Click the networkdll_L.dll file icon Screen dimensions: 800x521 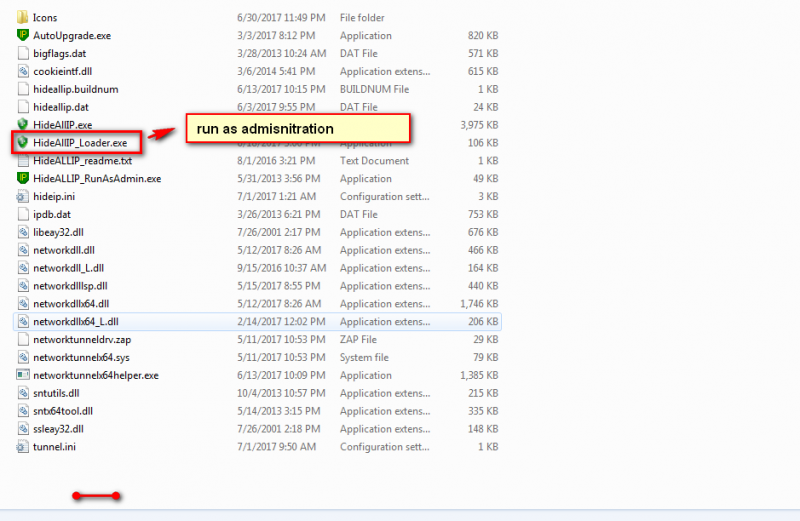(x=22, y=267)
